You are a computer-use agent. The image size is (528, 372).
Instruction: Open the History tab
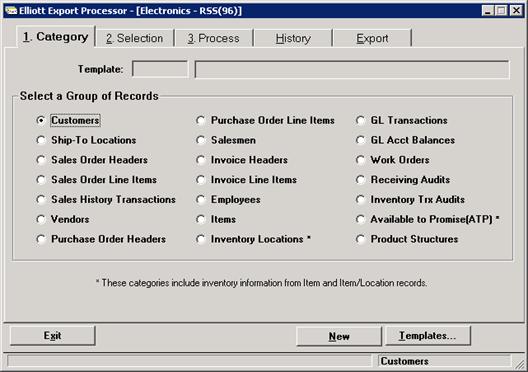tap(293, 38)
